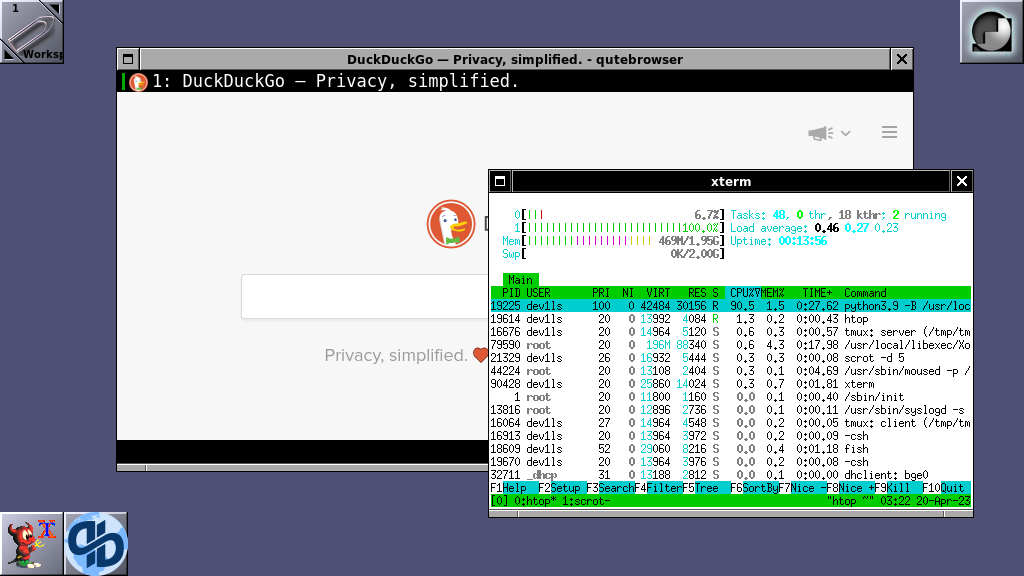Select the scrot -d 5 process row
Image resolution: width=1024 pixels, height=576 pixels.
(731, 358)
